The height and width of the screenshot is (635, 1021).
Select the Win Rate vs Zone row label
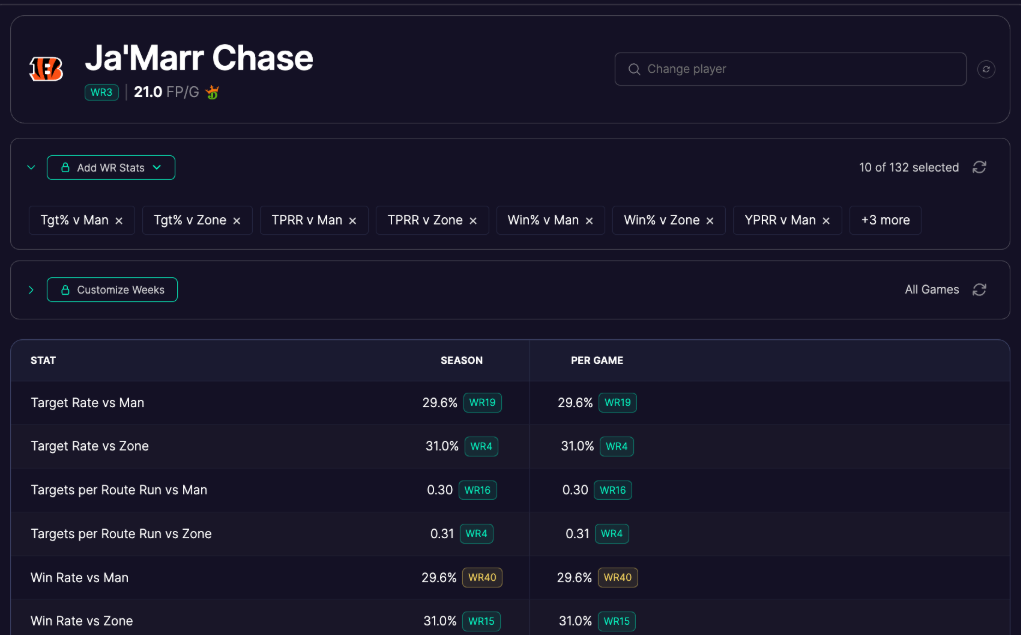81,621
